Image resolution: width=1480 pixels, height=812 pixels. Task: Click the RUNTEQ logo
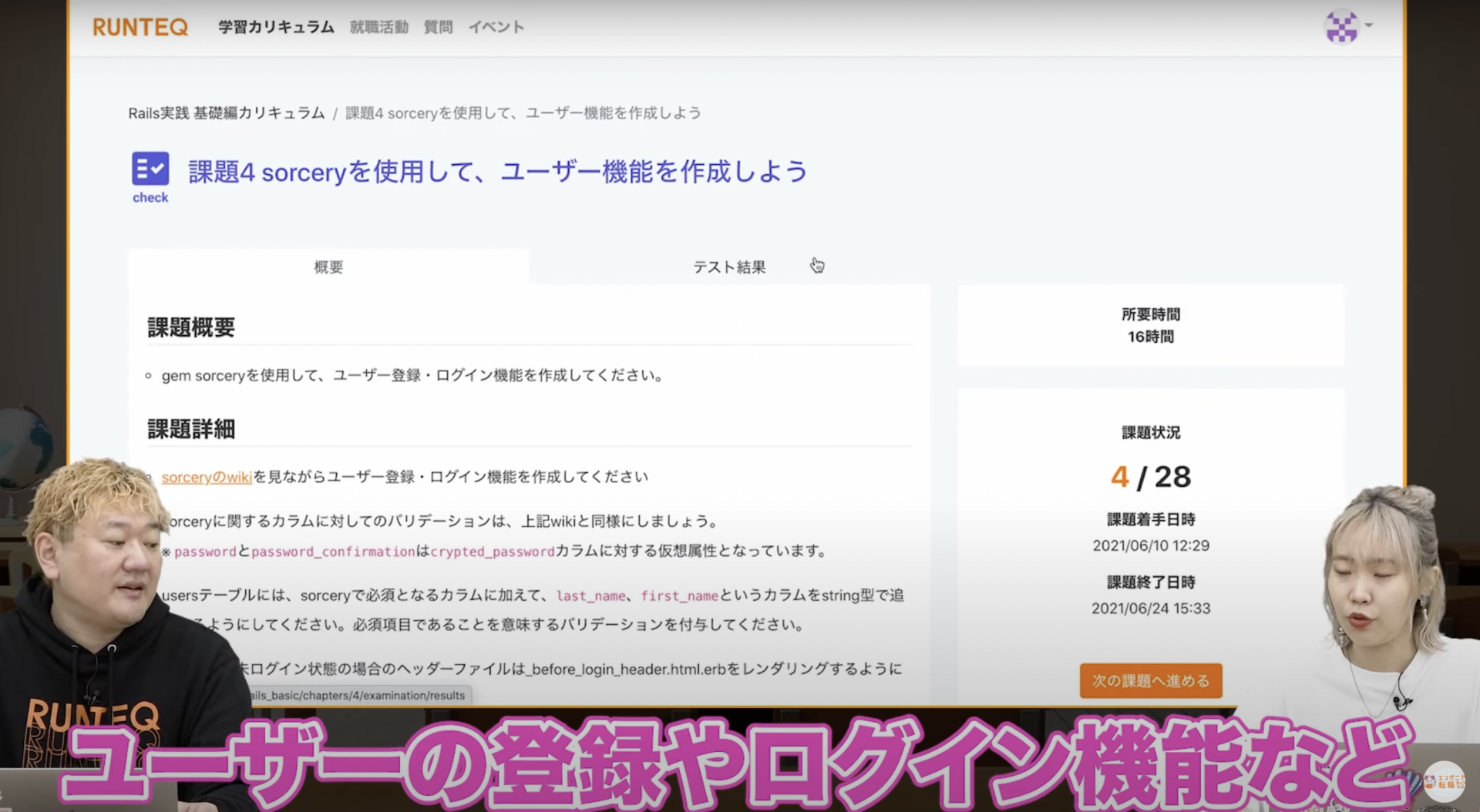point(140,27)
